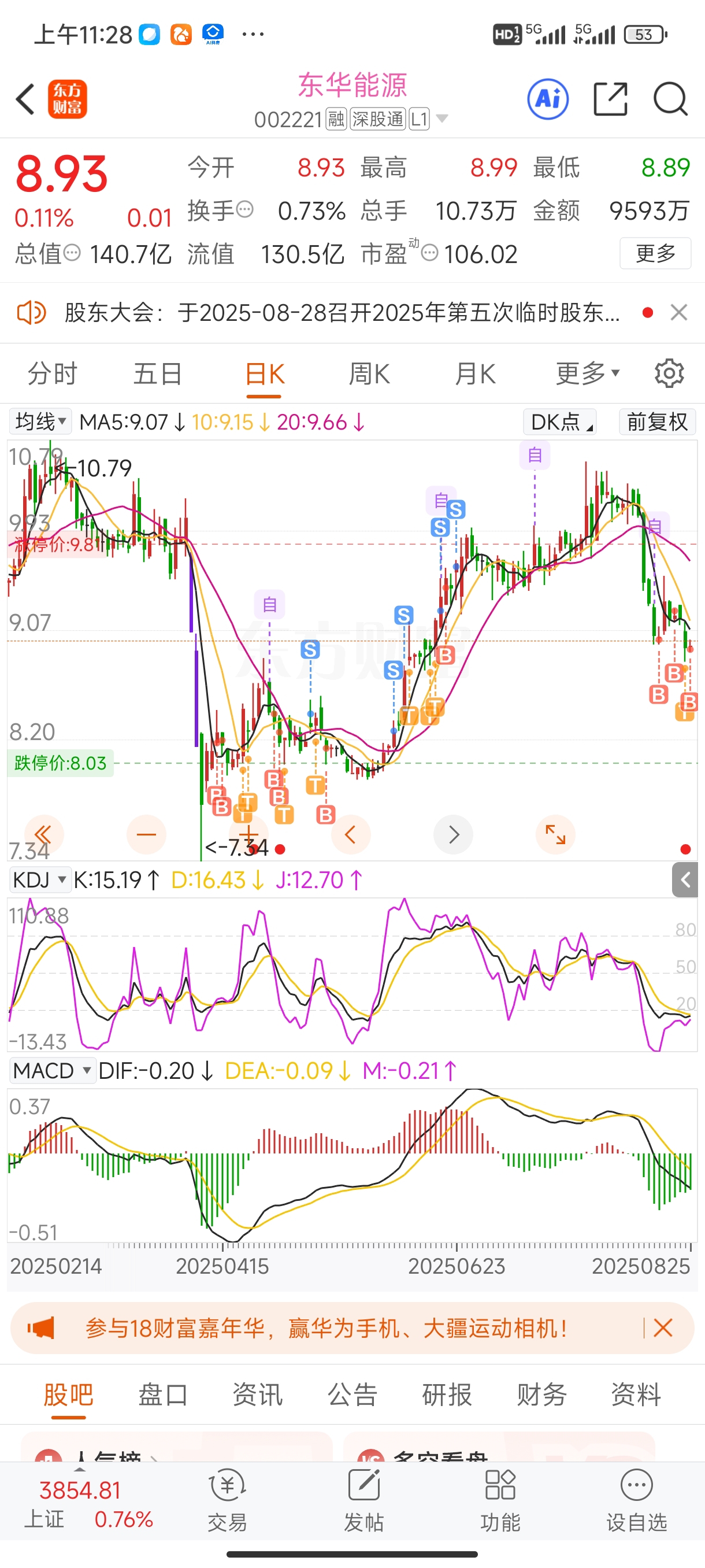The height and width of the screenshot is (1568, 705).
Task: Tap 跌停价:8.03 label on chart
Action: click(60, 763)
